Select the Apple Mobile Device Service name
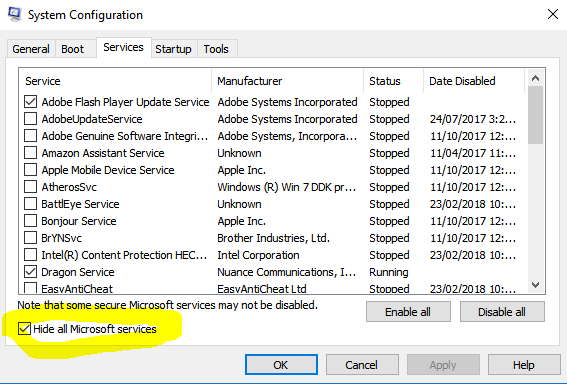The image size is (567, 384). (108, 170)
